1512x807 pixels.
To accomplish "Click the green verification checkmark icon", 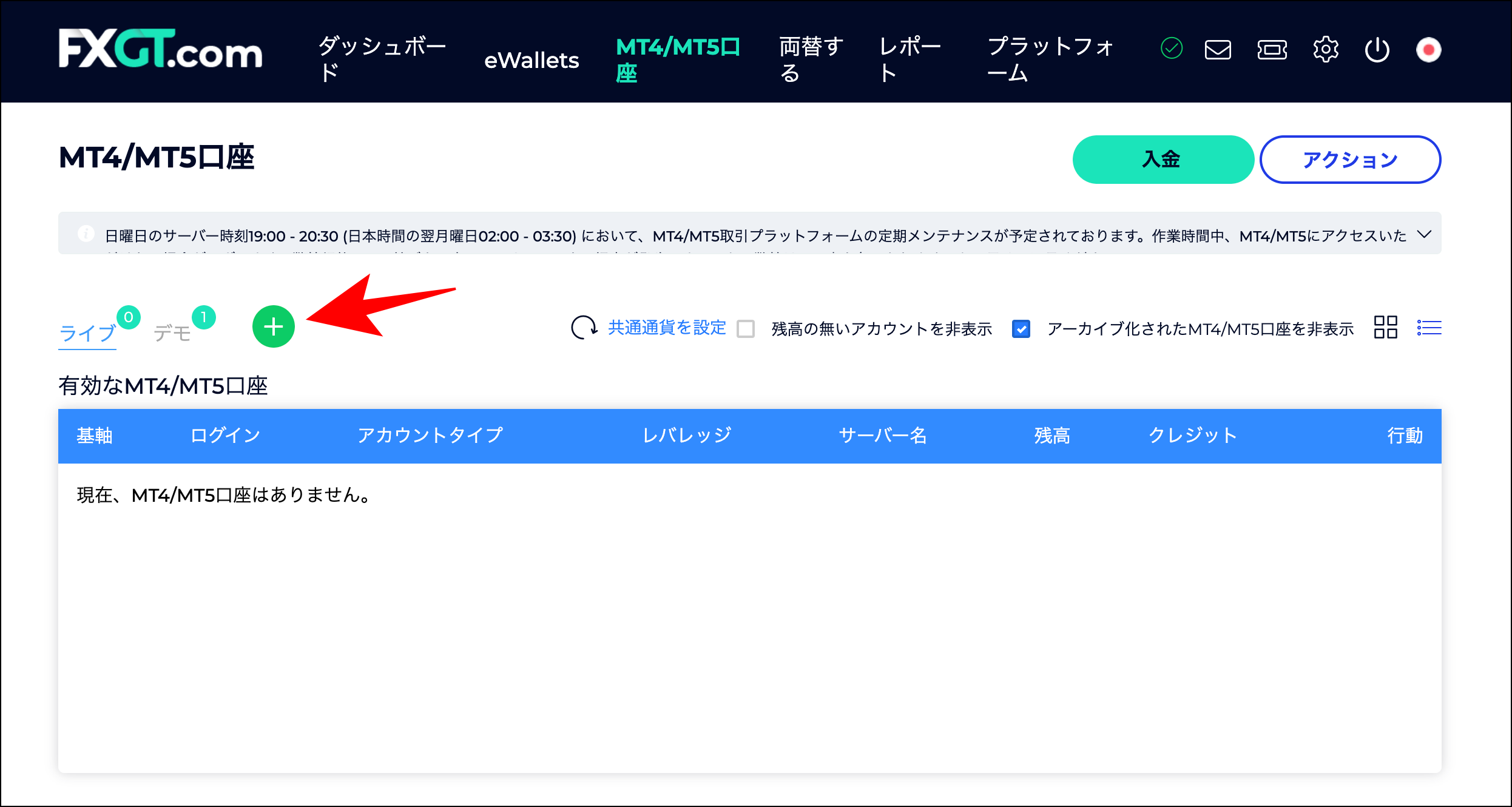I will click(x=1171, y=49).
